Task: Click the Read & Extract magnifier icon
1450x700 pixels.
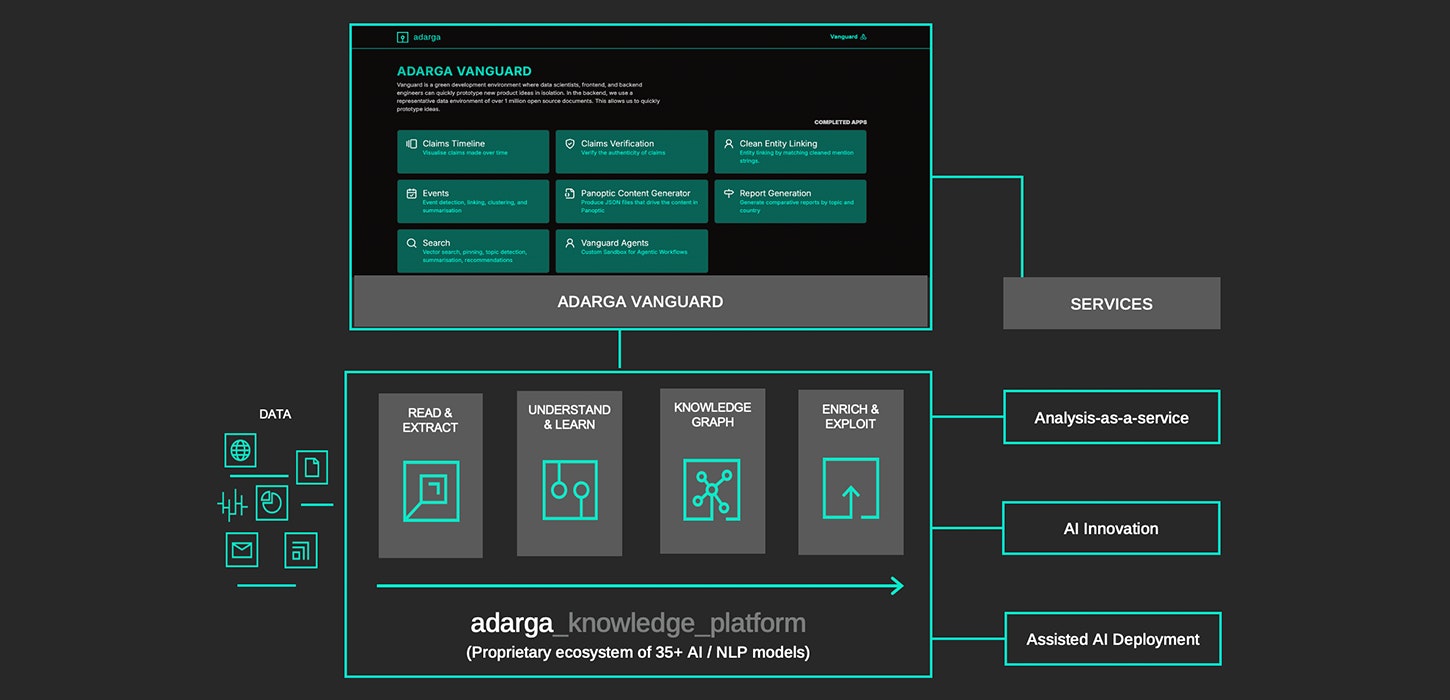Action: click(431, 491)
